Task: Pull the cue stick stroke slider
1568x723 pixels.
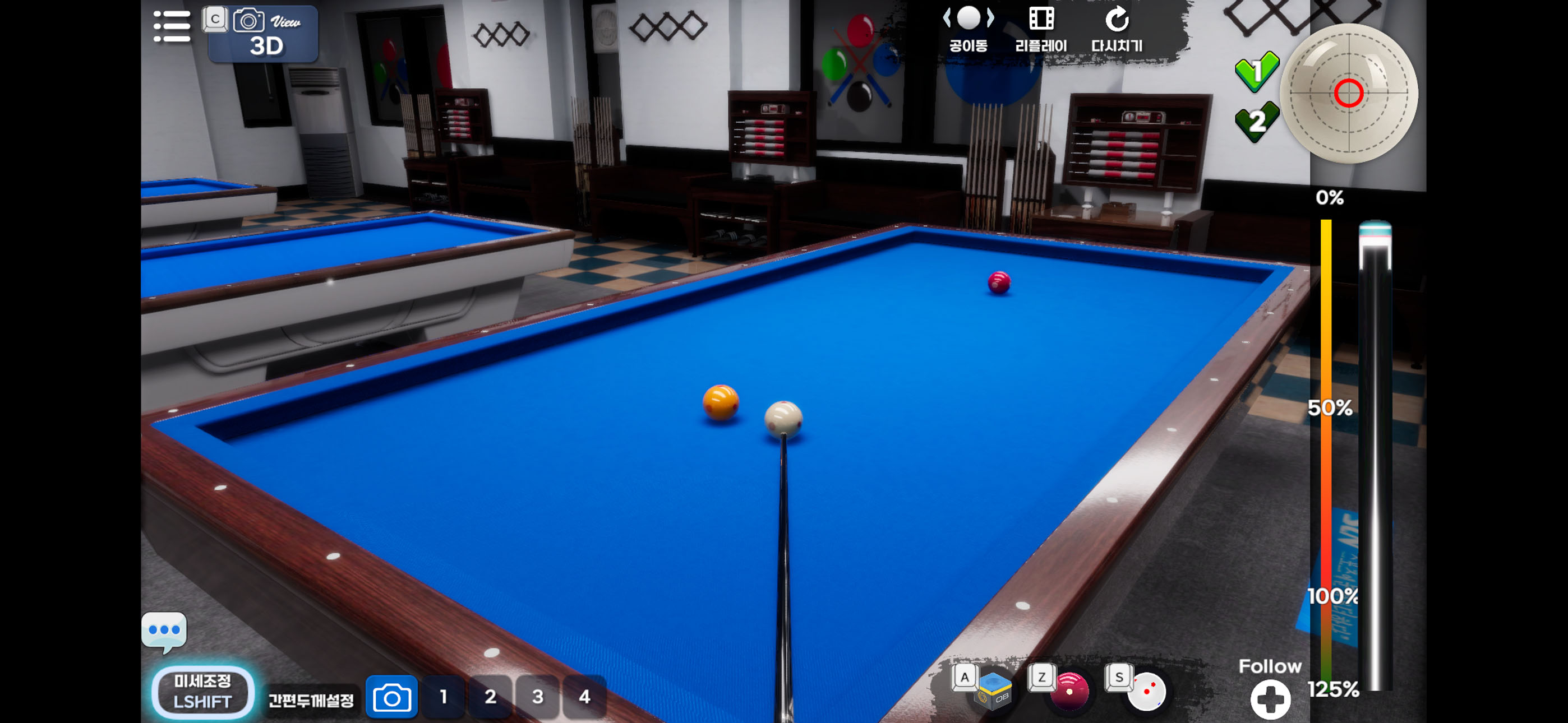Action: click(x=1376, y=455)
